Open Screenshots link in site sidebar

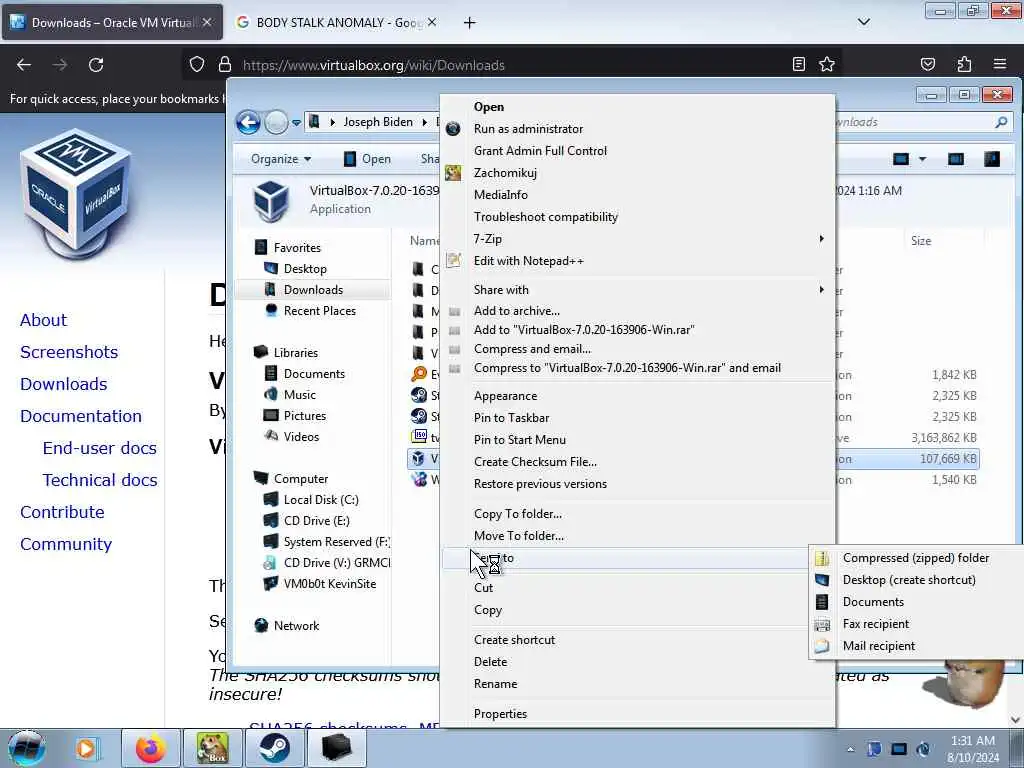tap(69, 352)
